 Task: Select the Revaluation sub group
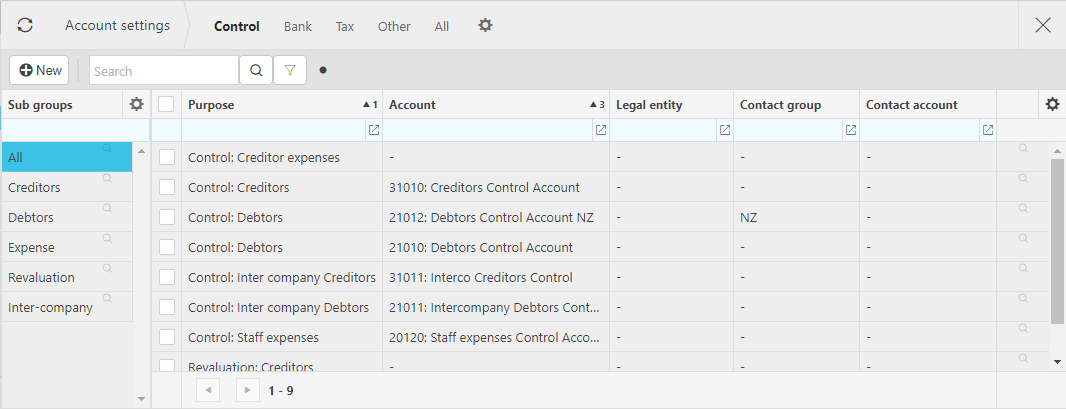[67, 277]
